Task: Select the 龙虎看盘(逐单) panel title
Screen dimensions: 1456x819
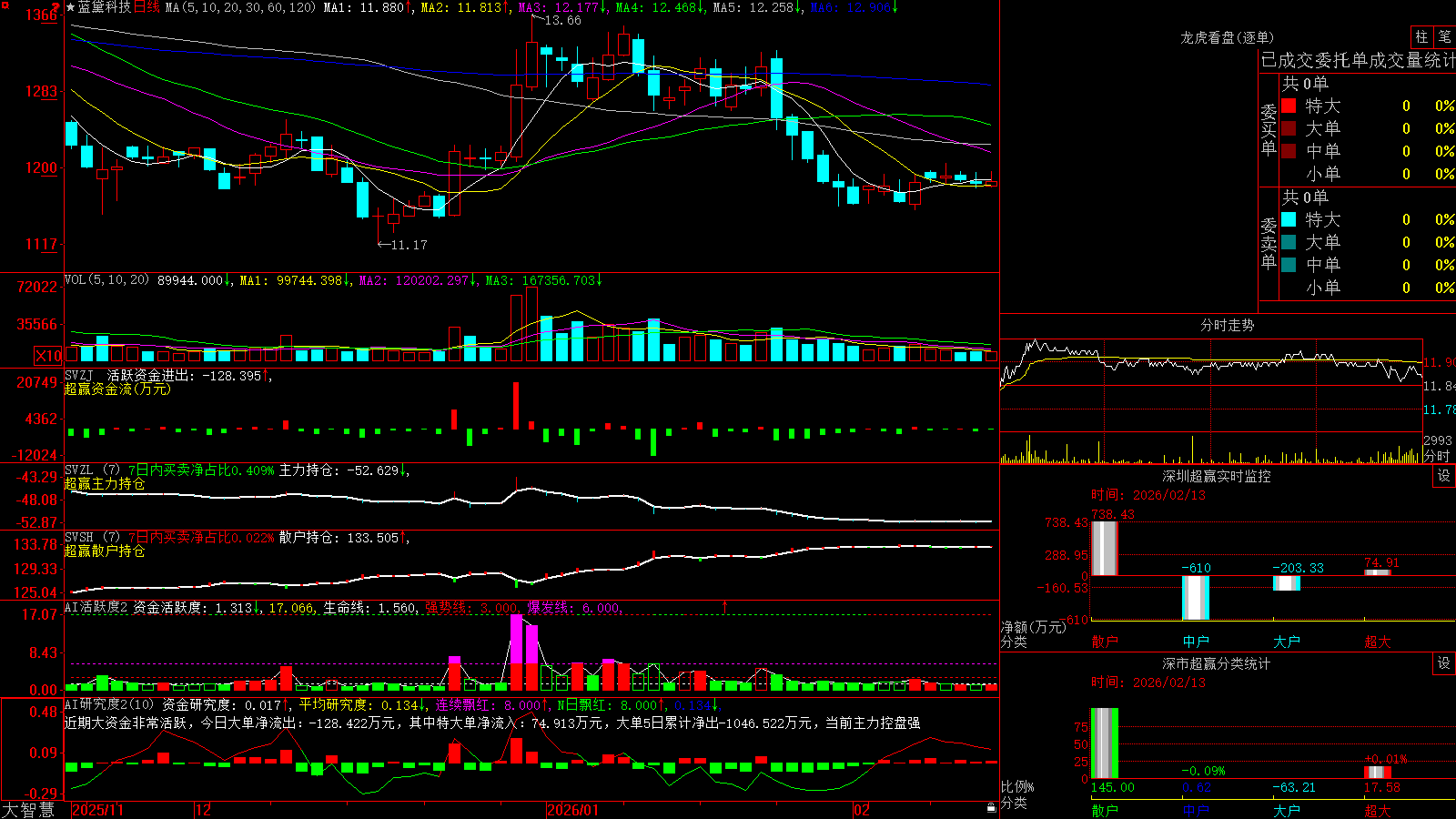Action: [1228, 37]
